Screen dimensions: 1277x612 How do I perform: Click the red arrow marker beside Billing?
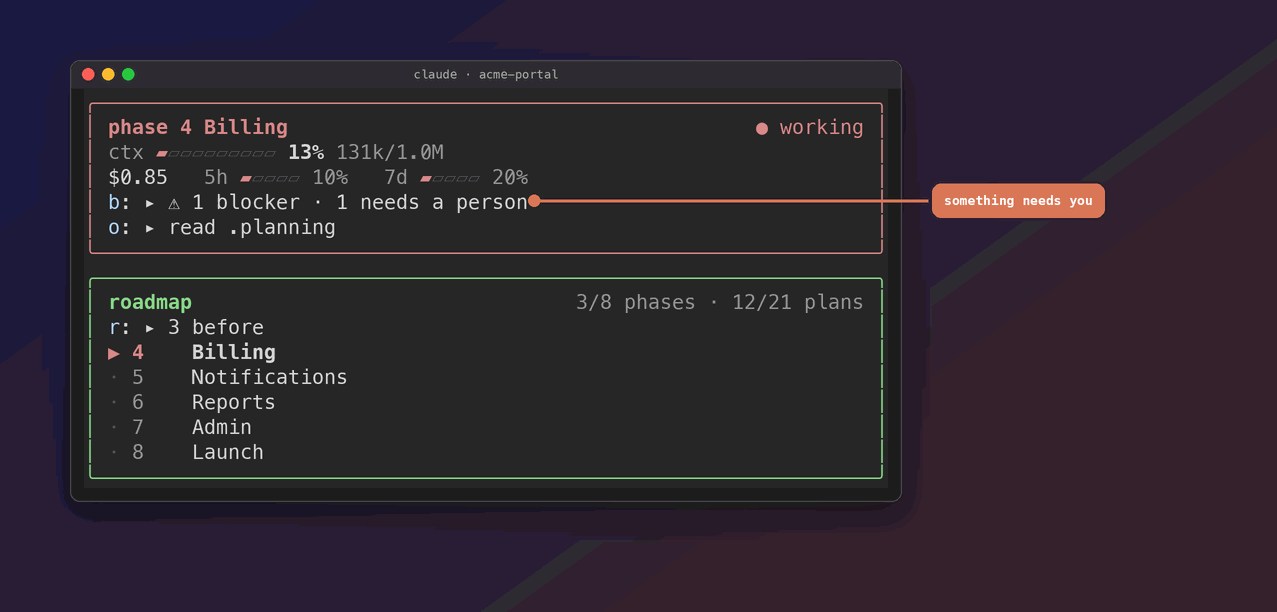pyautogui.click(x=114, y=353)
